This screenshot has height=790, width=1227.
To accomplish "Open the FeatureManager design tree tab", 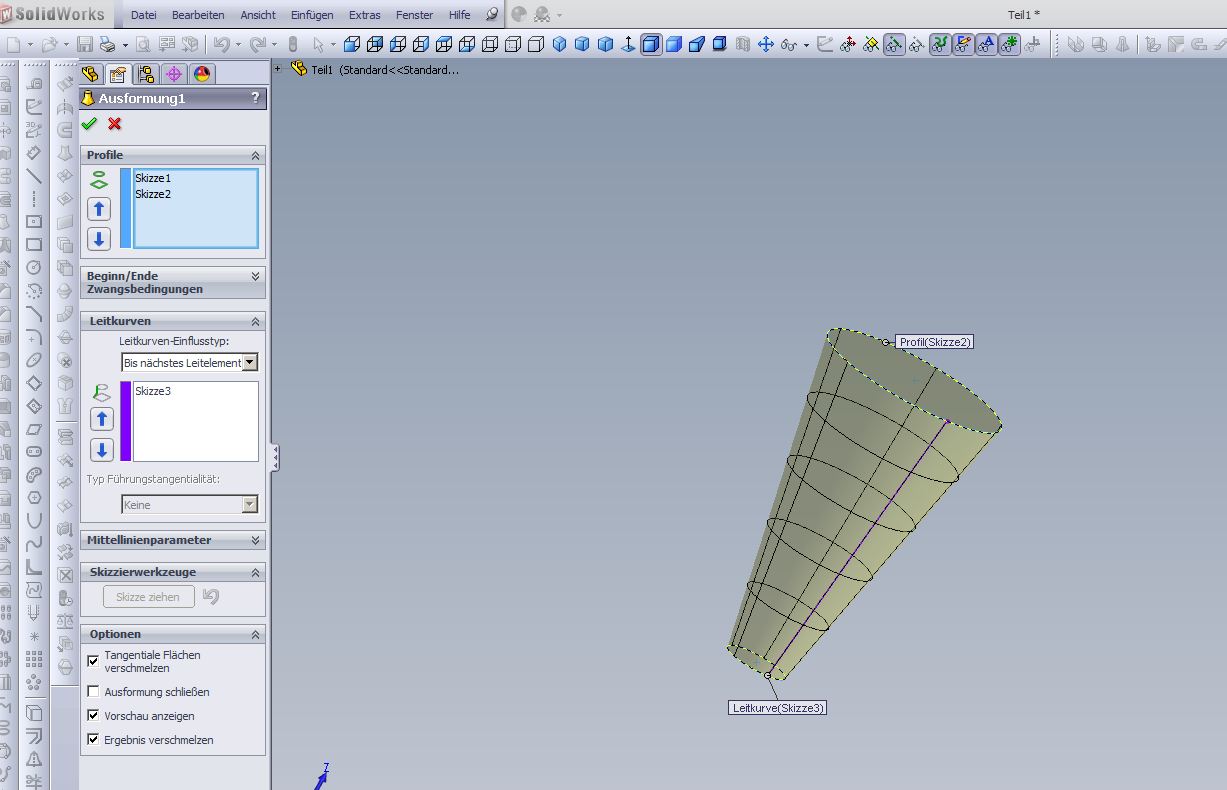I will 90,74.
